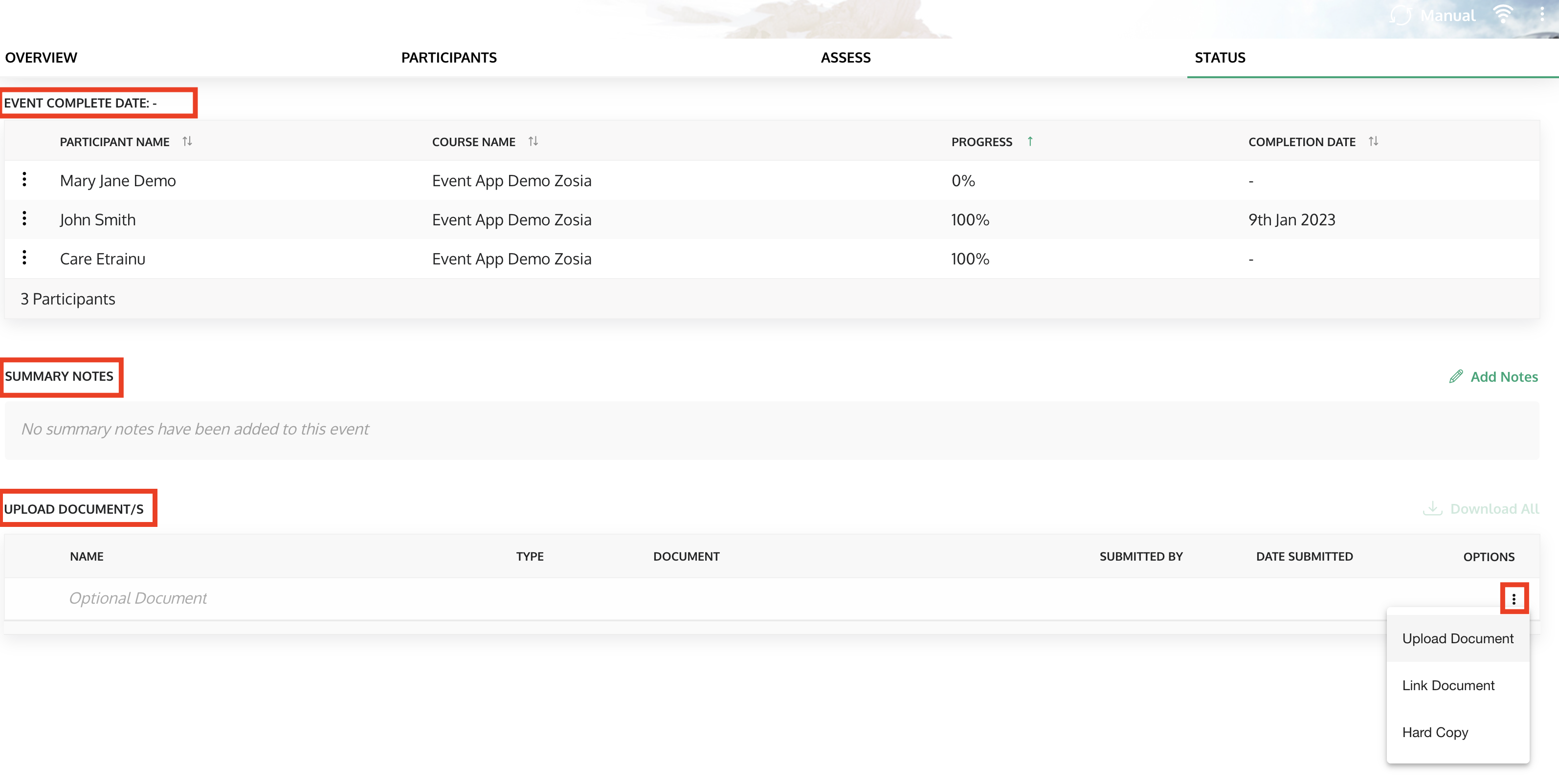Click the Add Notes pencil icon

(x=1456, y=377)
